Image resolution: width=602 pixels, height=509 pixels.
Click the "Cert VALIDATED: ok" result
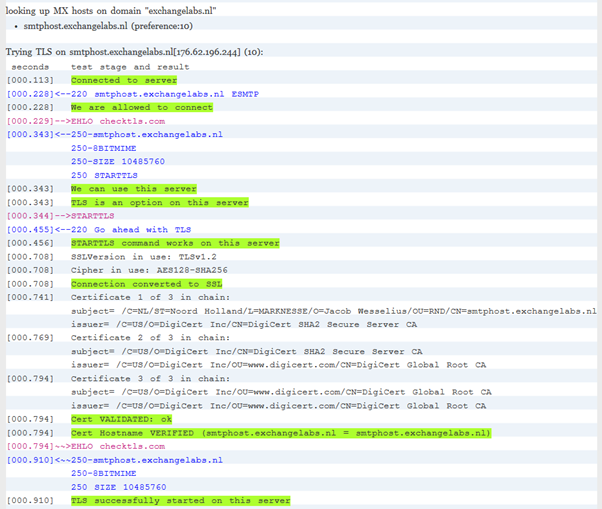(x=119, y=419)
